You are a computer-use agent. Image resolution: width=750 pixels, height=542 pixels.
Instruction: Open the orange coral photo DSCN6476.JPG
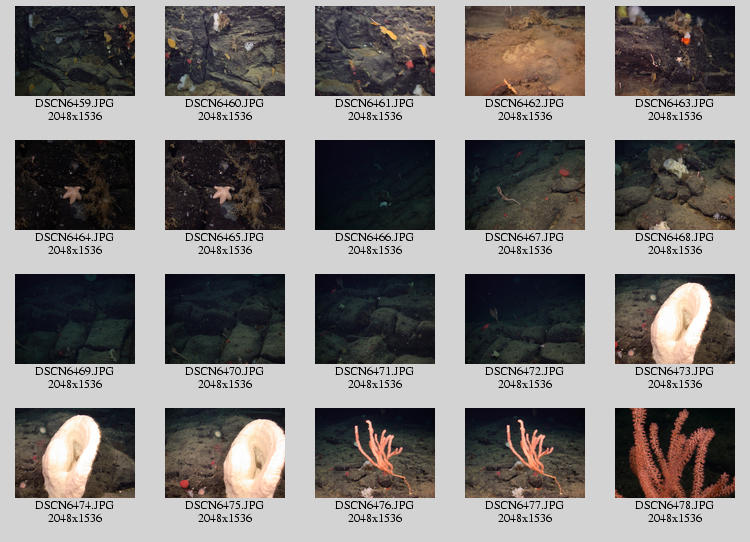[x=375, y=453]
